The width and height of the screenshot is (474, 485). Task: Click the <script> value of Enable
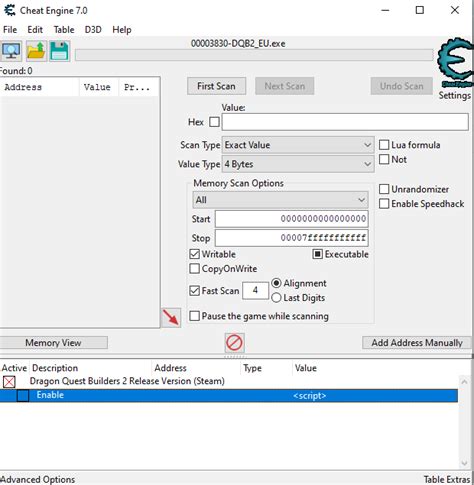[309, 396]
